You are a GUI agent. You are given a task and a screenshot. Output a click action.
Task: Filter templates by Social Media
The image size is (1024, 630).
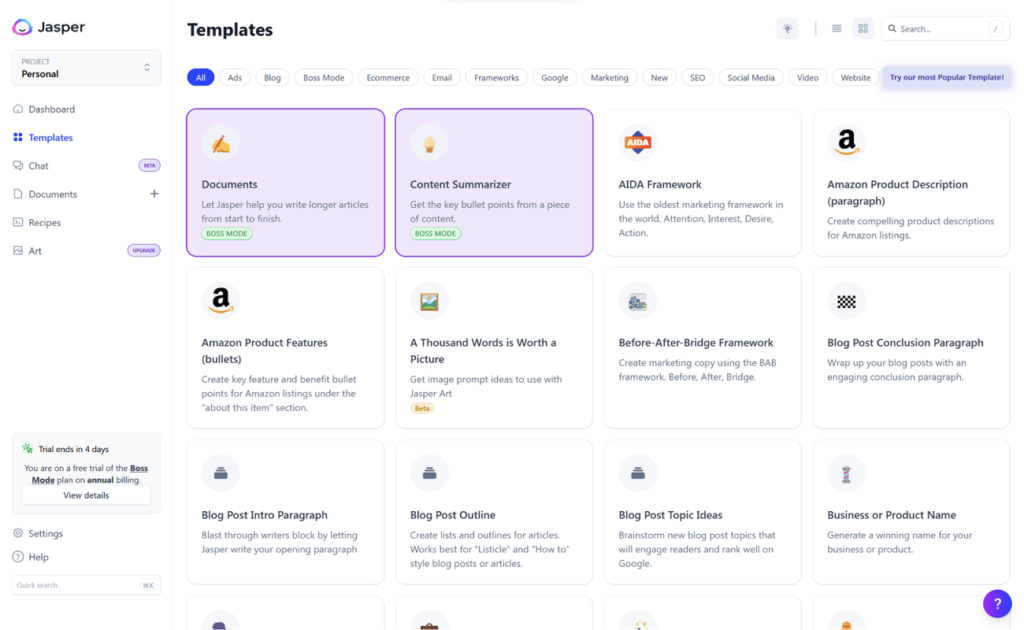coord(751,77)
